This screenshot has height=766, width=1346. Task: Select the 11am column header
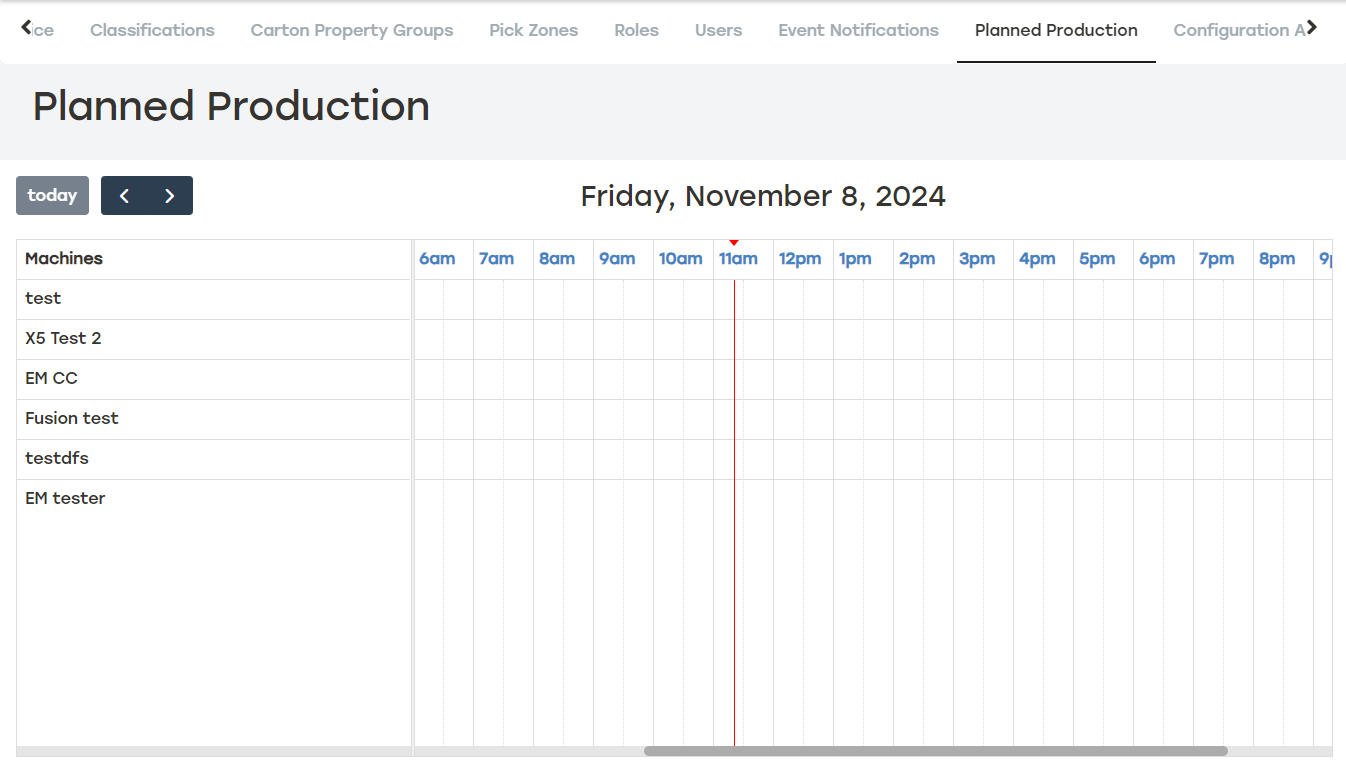tap(738, 258)
